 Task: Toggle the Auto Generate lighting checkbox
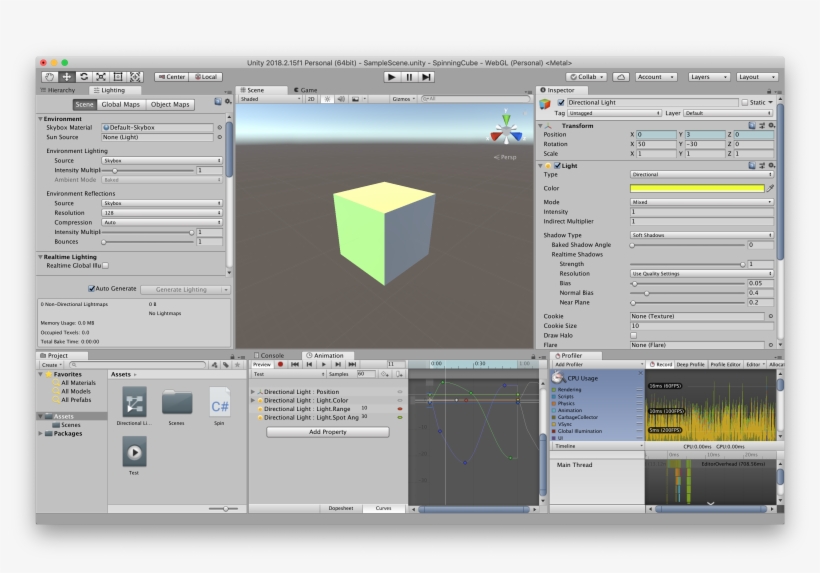(92, 289)
